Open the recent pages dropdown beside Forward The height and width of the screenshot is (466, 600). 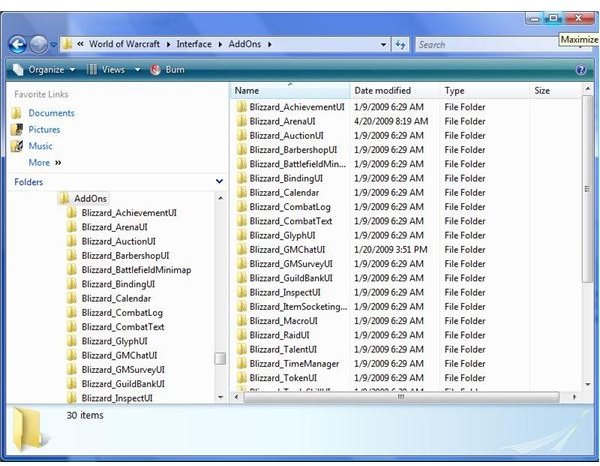coord(54,45)
